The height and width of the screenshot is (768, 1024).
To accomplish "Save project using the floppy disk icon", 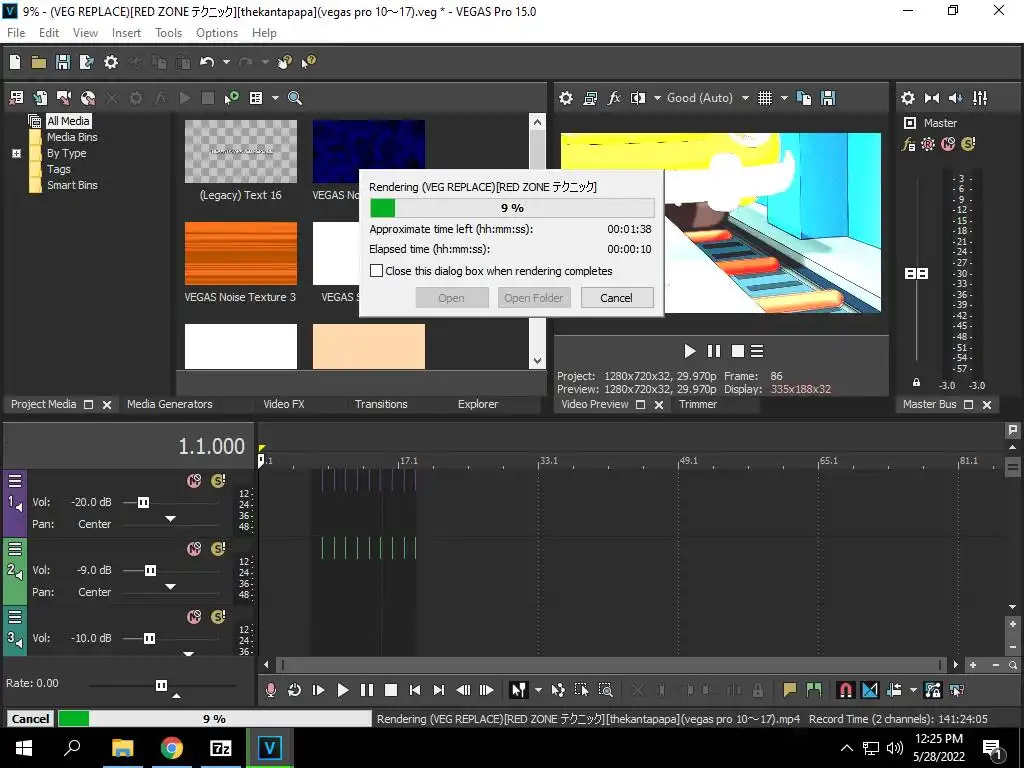I will [63, 62].
